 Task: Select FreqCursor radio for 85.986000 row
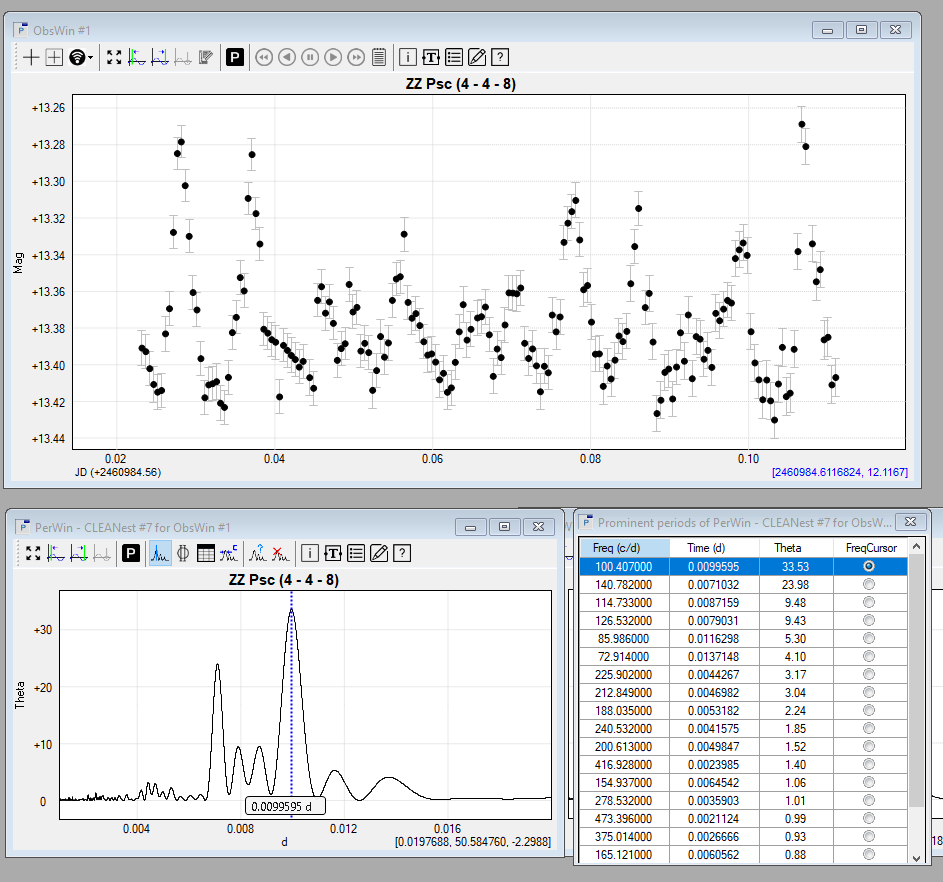(868, 638)
